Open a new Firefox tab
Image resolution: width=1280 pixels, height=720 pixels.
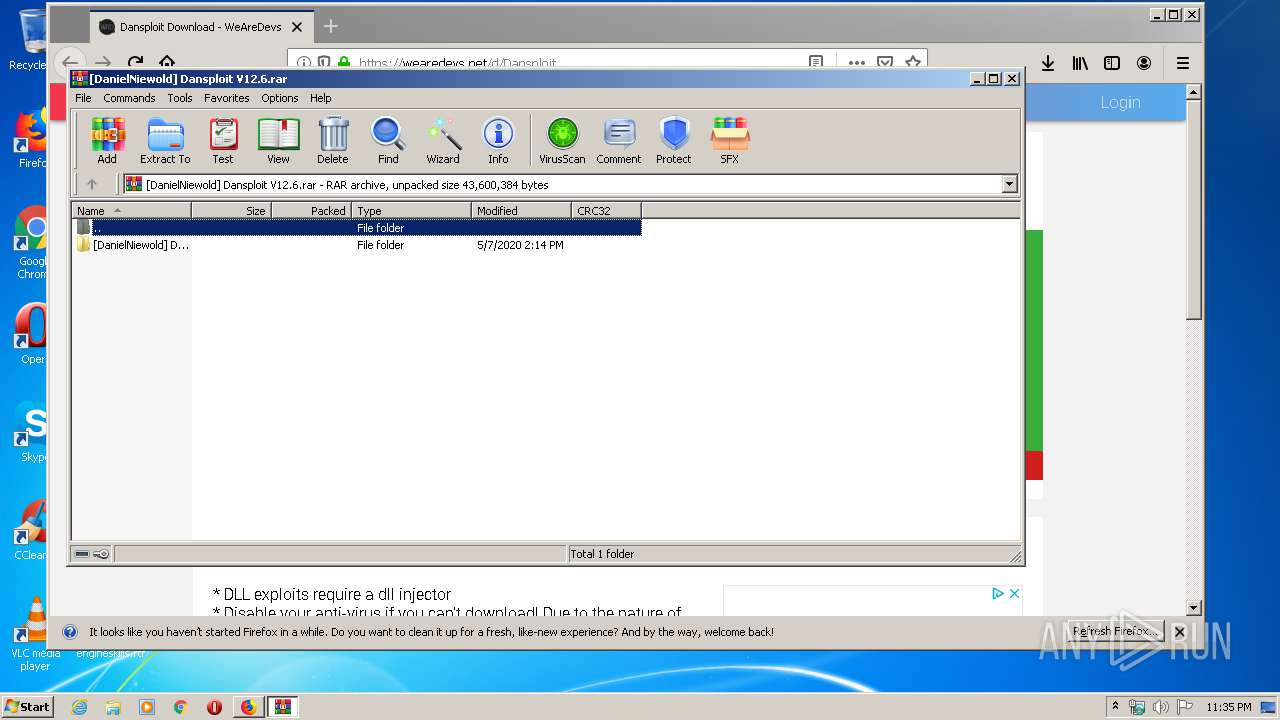(331, 26)
